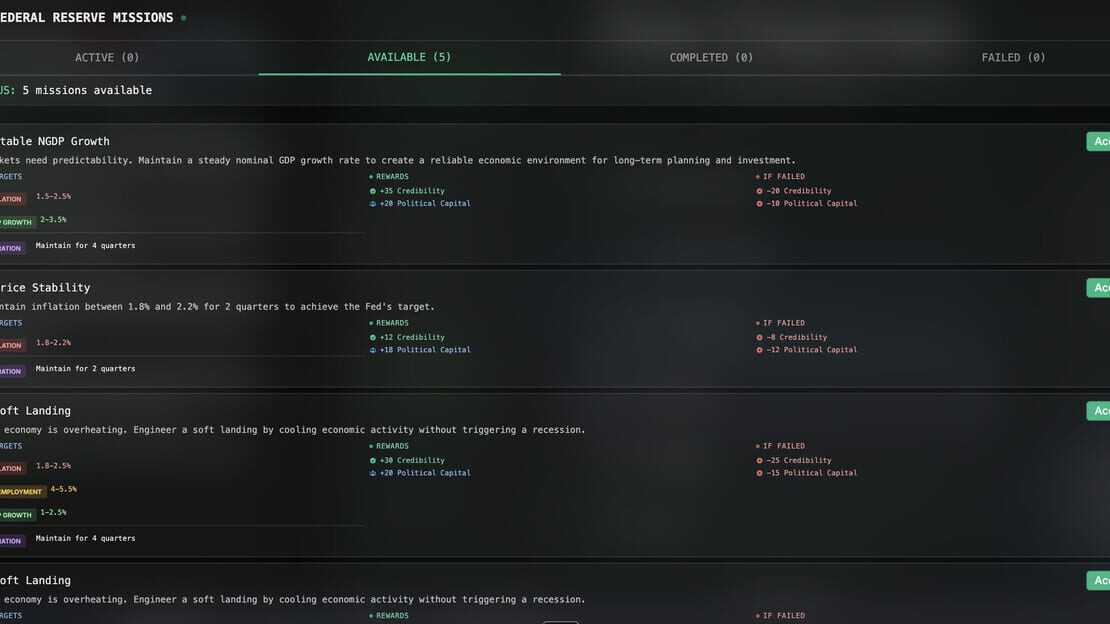The image size is (1110, 624).
Task: Click the 2–3.5% GDP growth target value
Action: pyautogui.click(x=53, y=220)
